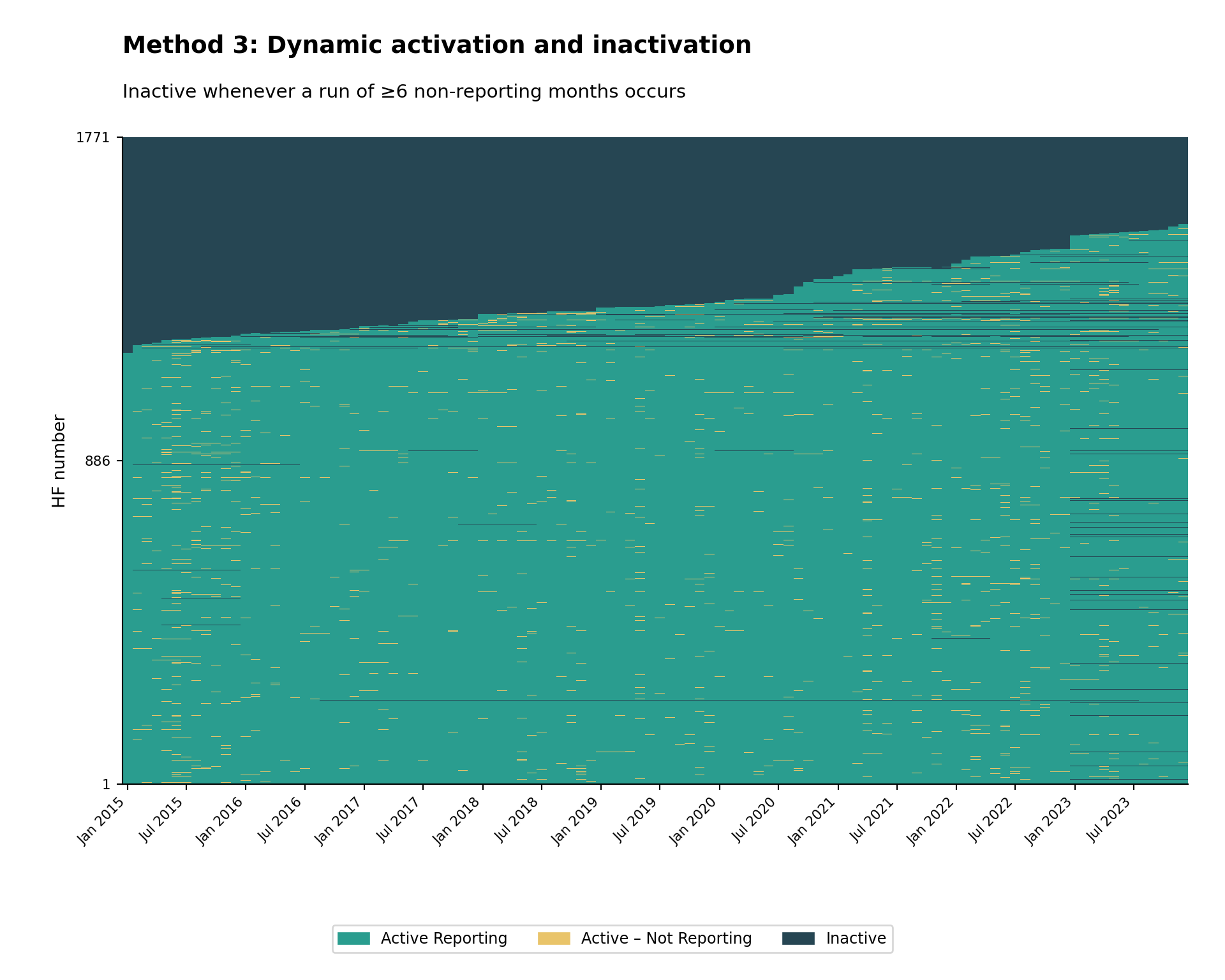Select the 'Active – Not Reporting' legend label
The image size is (1225, 980).
click(x=667, y=939)
